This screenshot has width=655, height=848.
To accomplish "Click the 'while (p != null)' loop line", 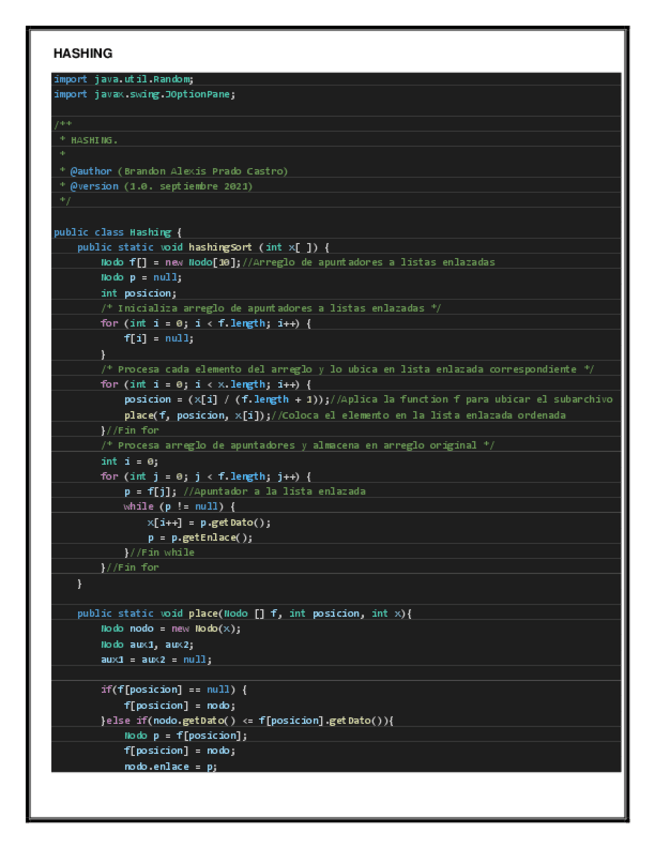I will click(x=179, y=507).
